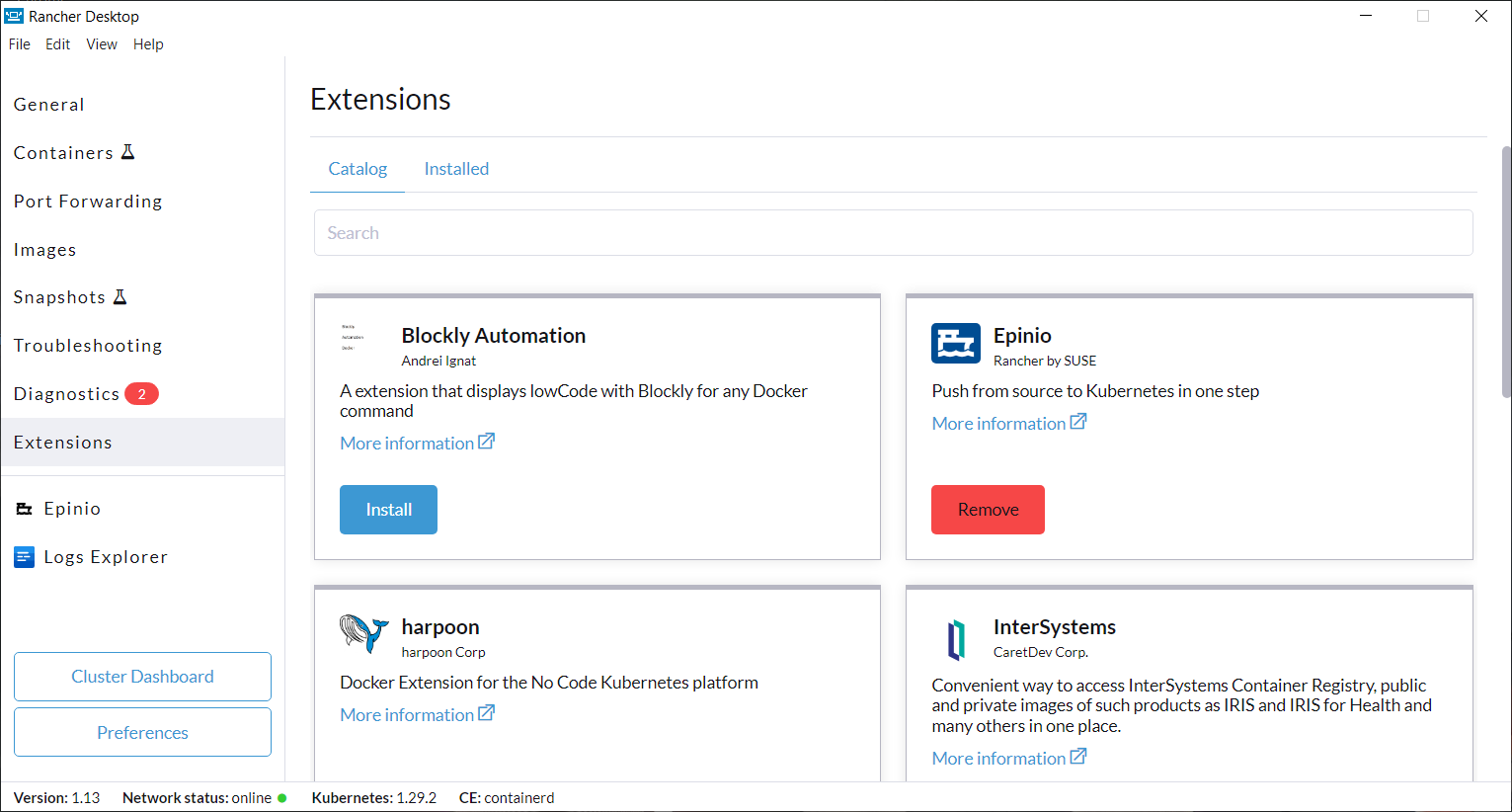
Task: Switch to the Installed tab
Action: pyautogui.click(x=456, y=169)
